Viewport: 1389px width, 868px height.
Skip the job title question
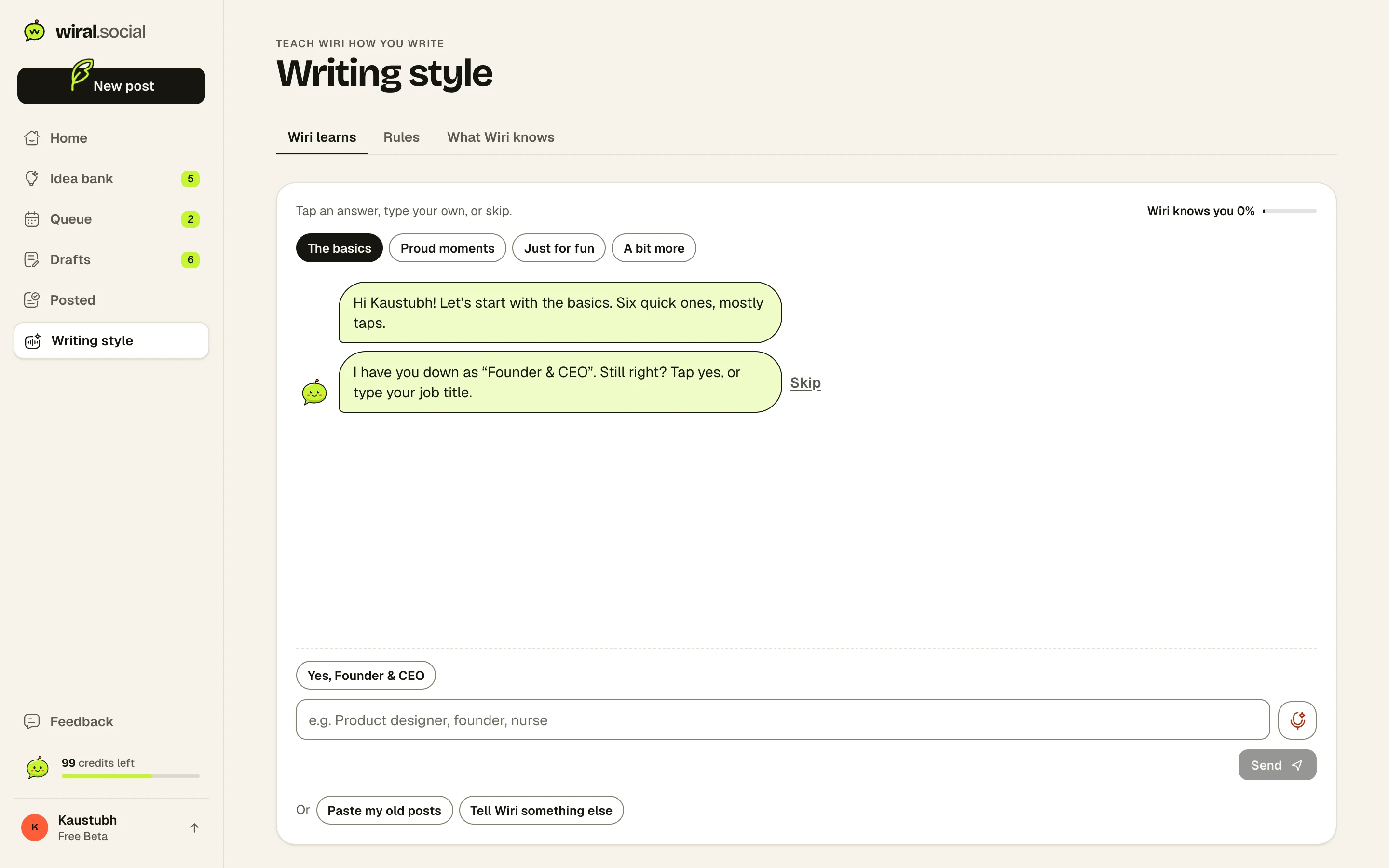pyautogui.click(x=805, y=383)
